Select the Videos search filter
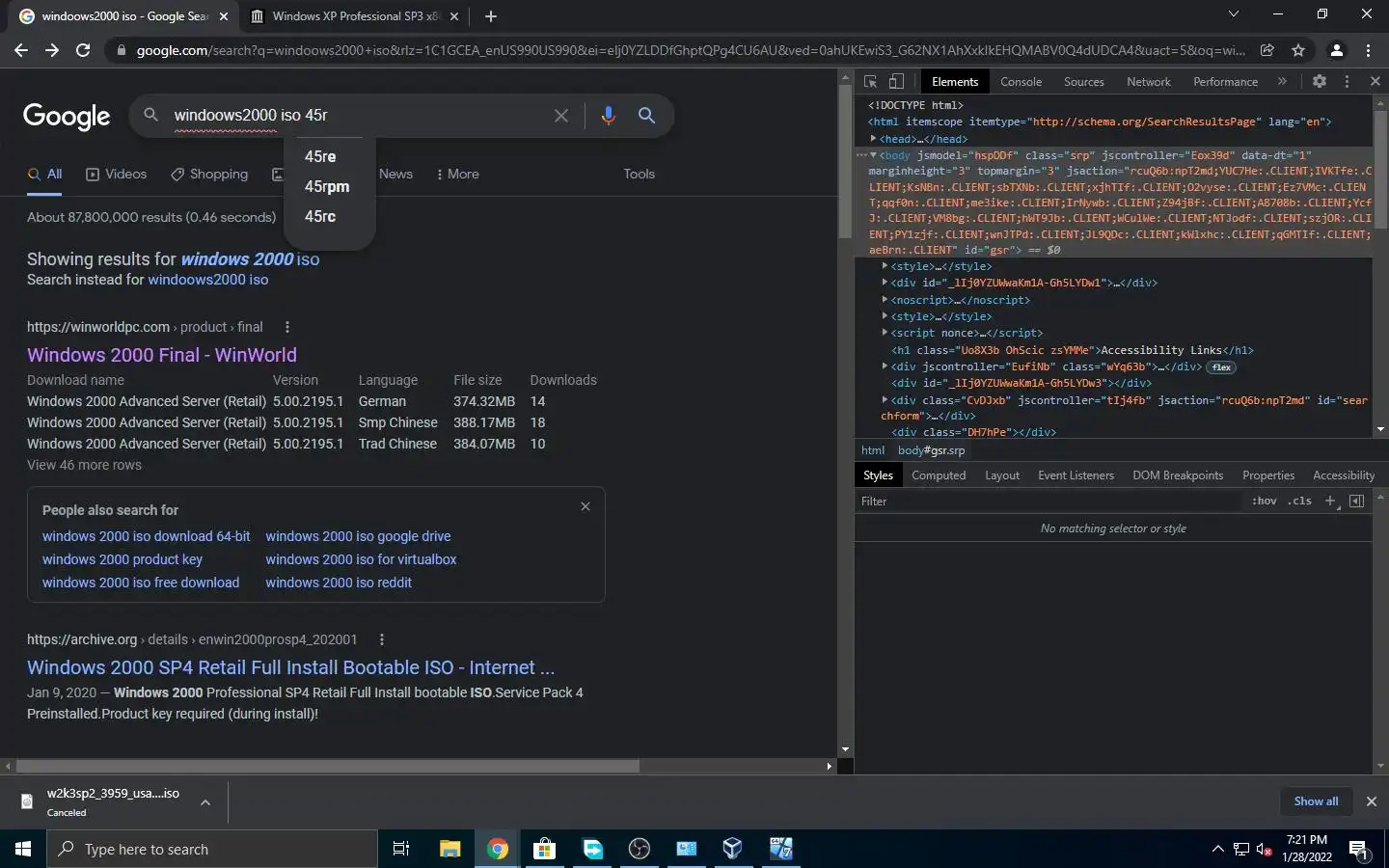This screenshot has width=1389, height=868. 116,175
